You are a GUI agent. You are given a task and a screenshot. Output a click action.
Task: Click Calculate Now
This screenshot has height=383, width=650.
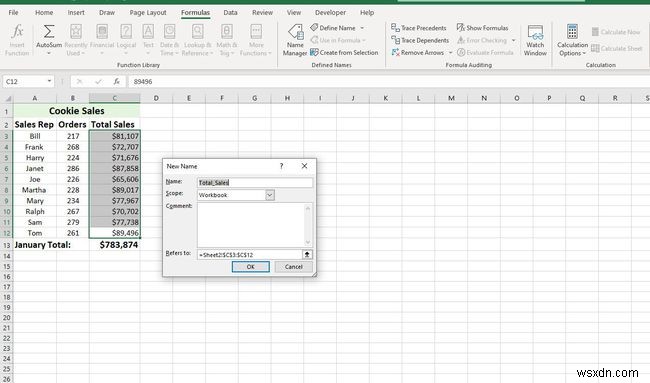[x=616, y=32]
